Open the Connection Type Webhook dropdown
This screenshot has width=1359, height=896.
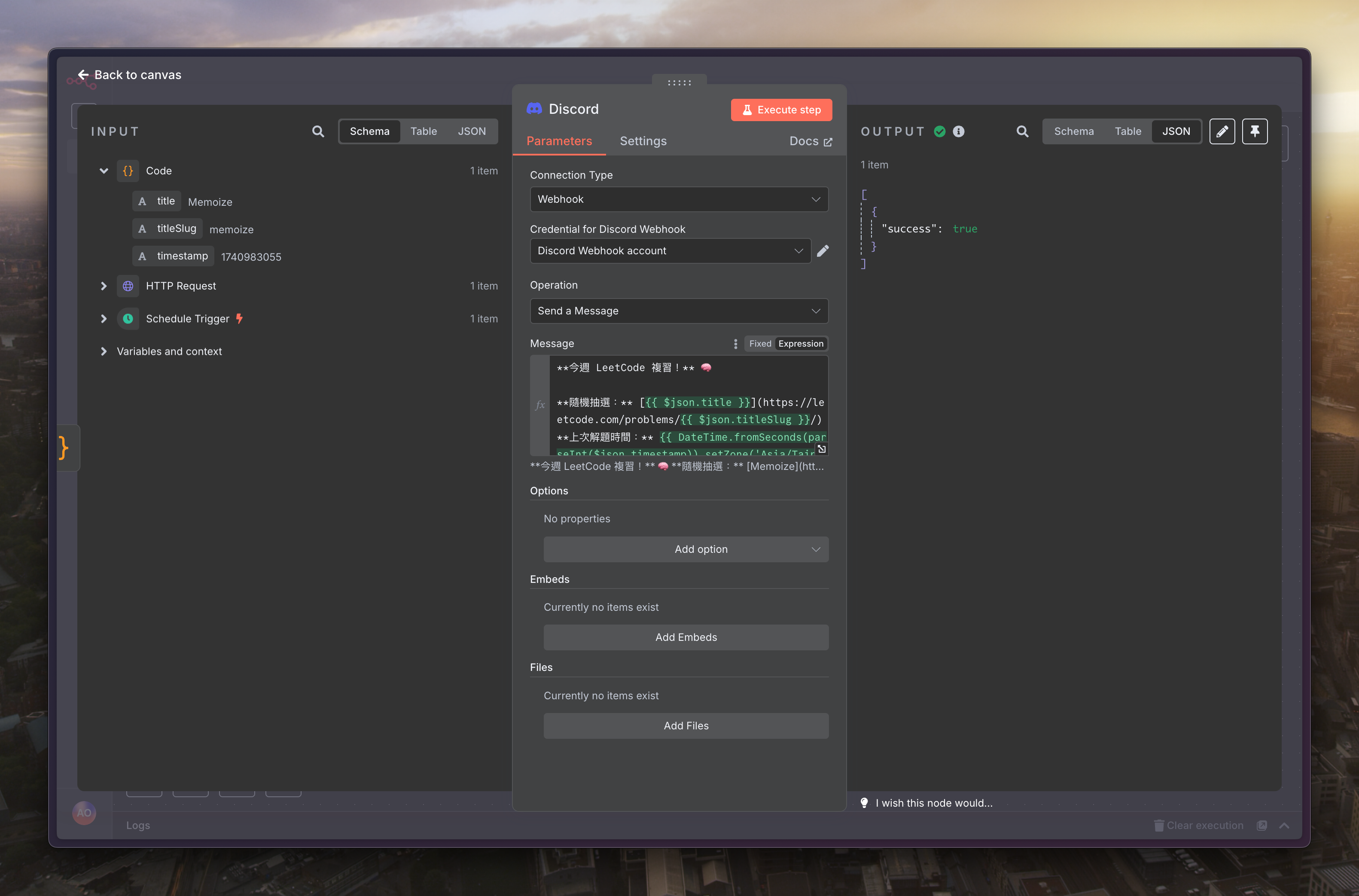(679, 199)
